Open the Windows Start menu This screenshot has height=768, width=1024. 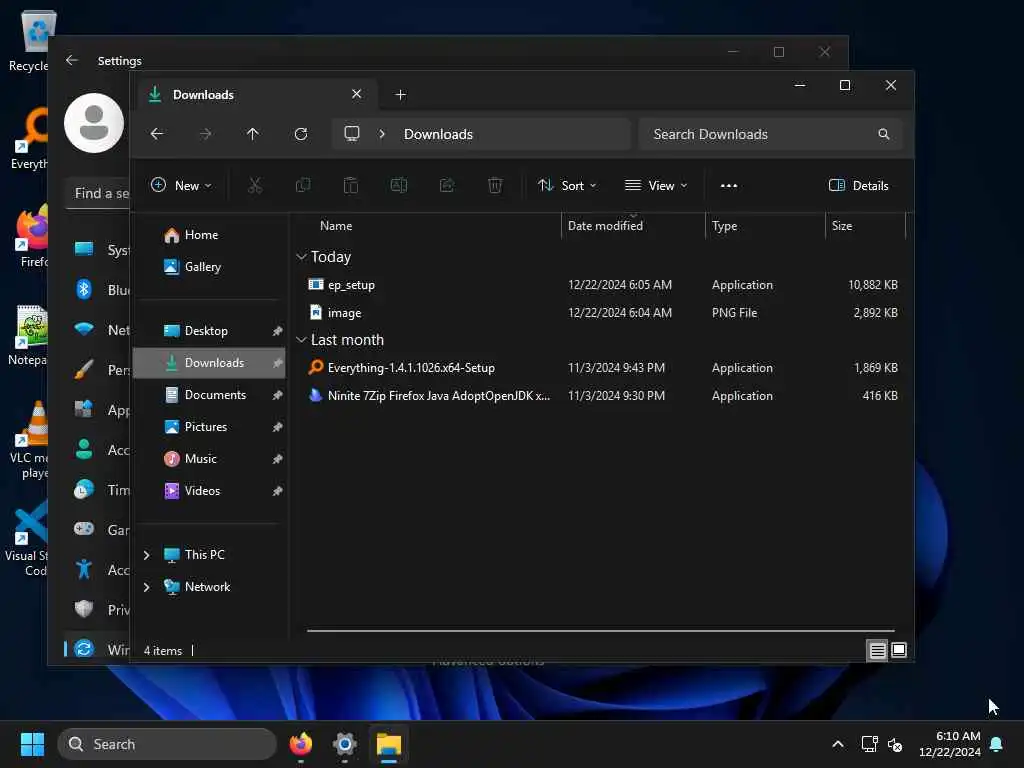pos(32,744)
